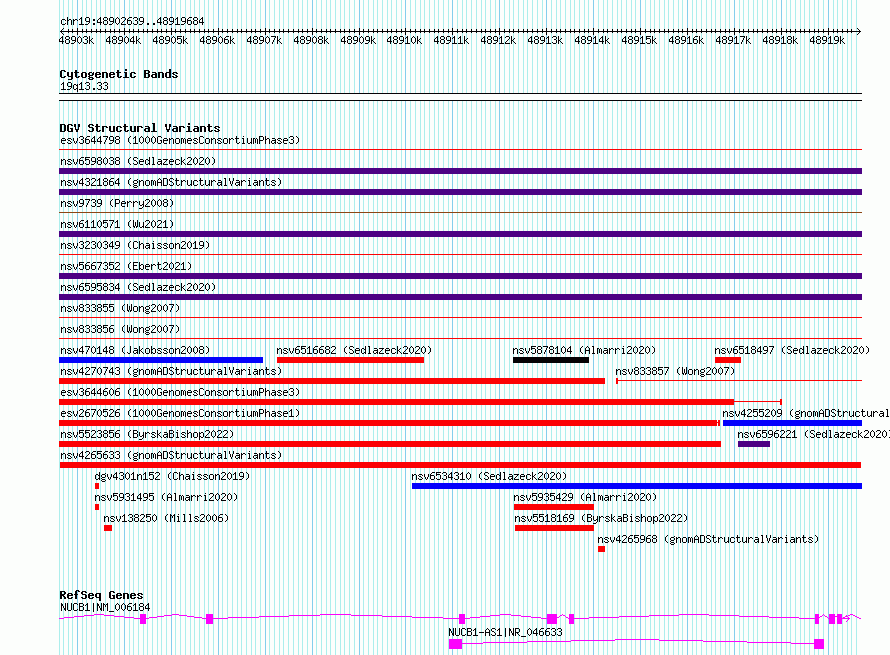Screen dimensions: 890x655
Task: Open variant label nsv4255209 (gnomADStructural...)
Action: click(805, 413)
